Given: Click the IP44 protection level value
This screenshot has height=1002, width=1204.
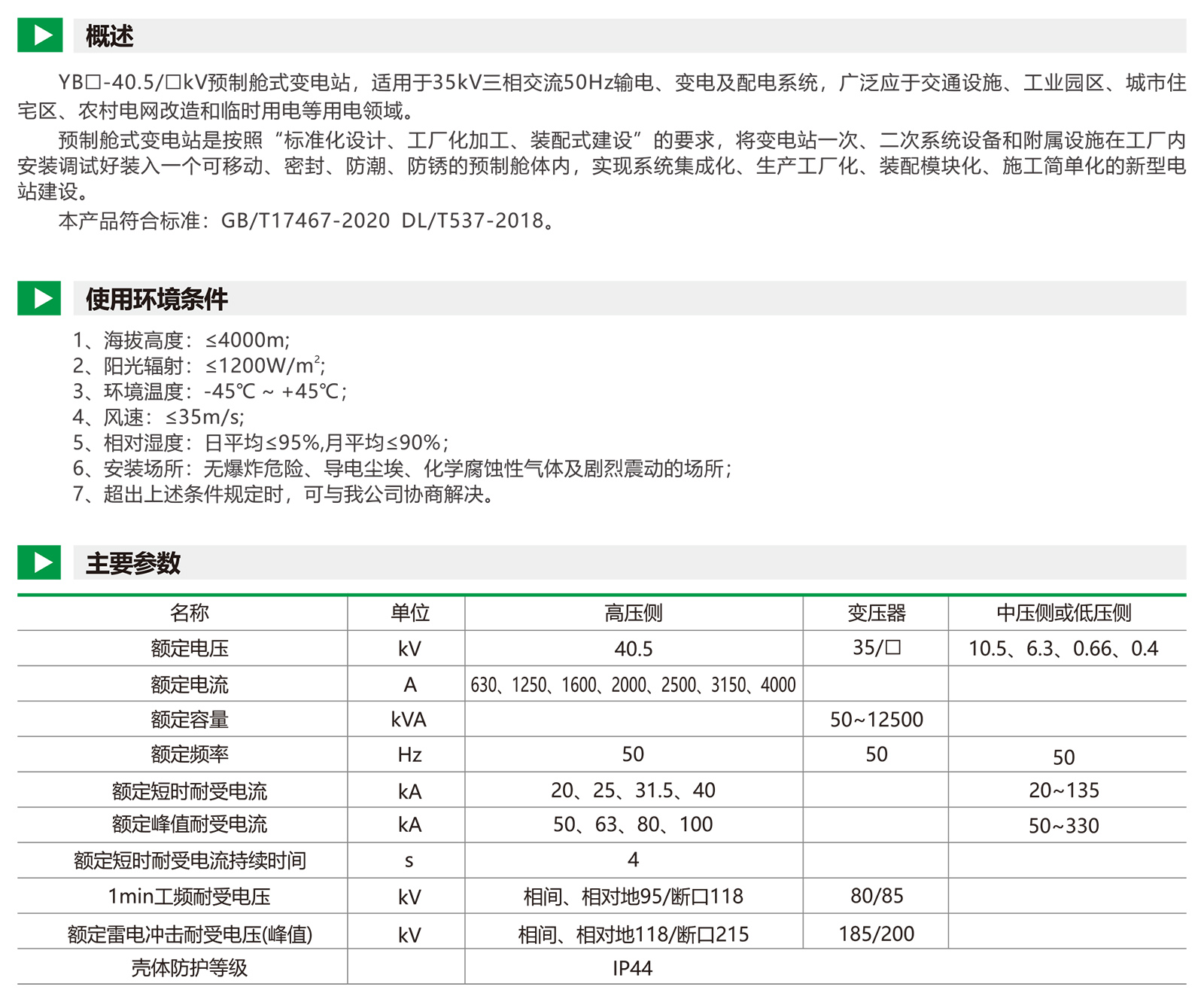Looking at the screenshot, I should click(x=632, y=968).
